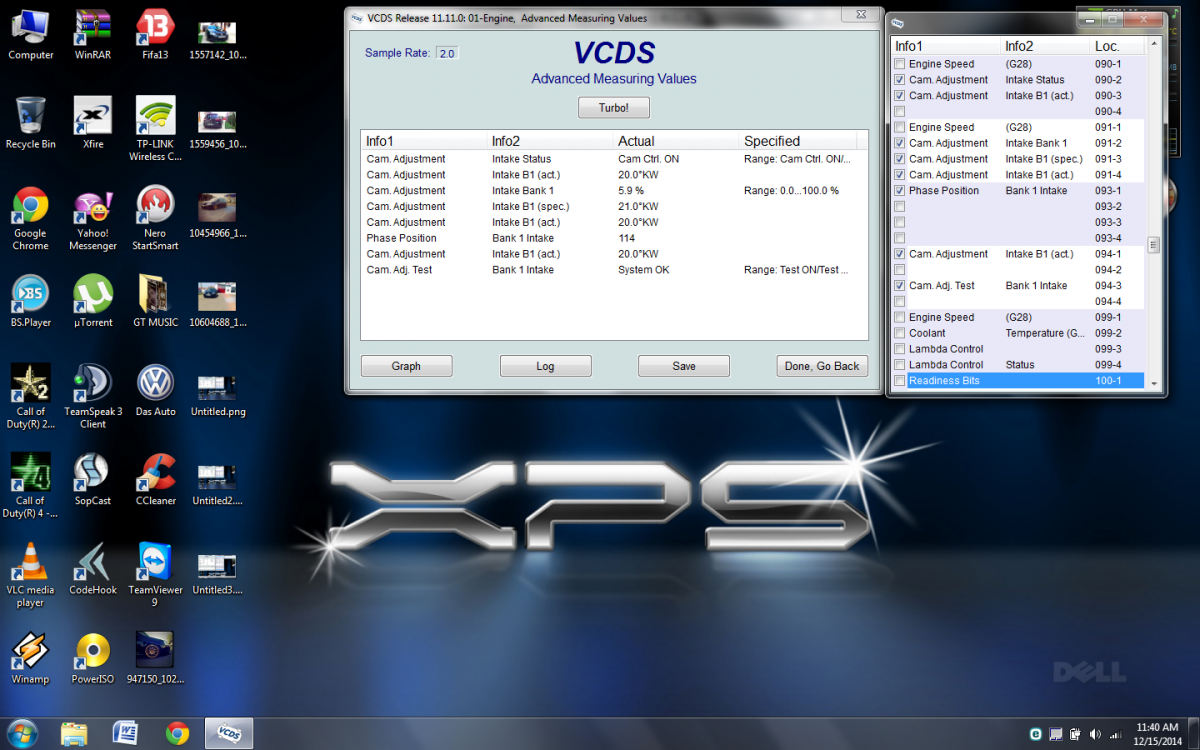Click the VCDS icon in the taskbar
This screenshot has height=750, width=1200.
click(229, 733)
